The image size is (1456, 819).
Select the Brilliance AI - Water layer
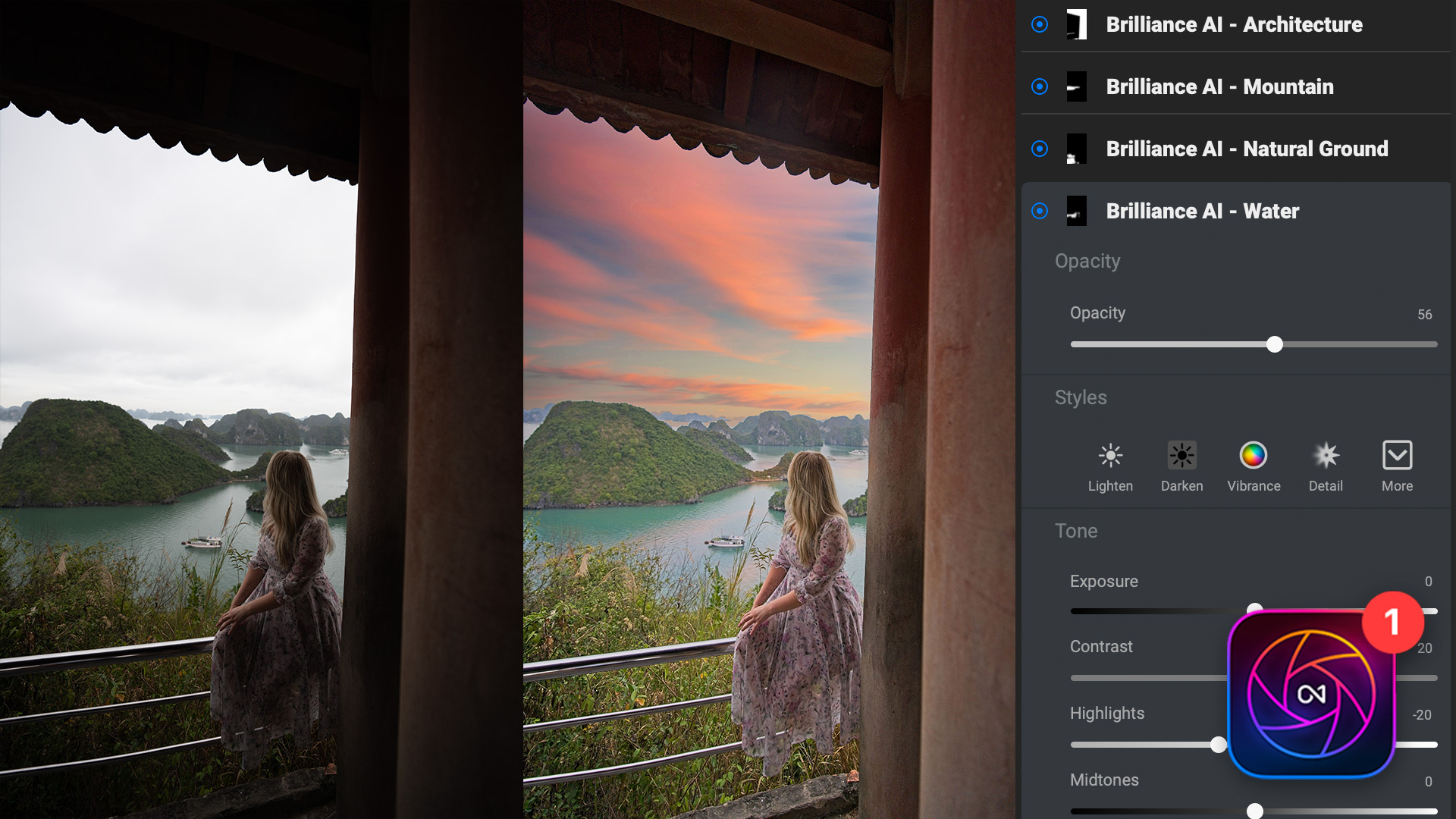point(1203,211)
